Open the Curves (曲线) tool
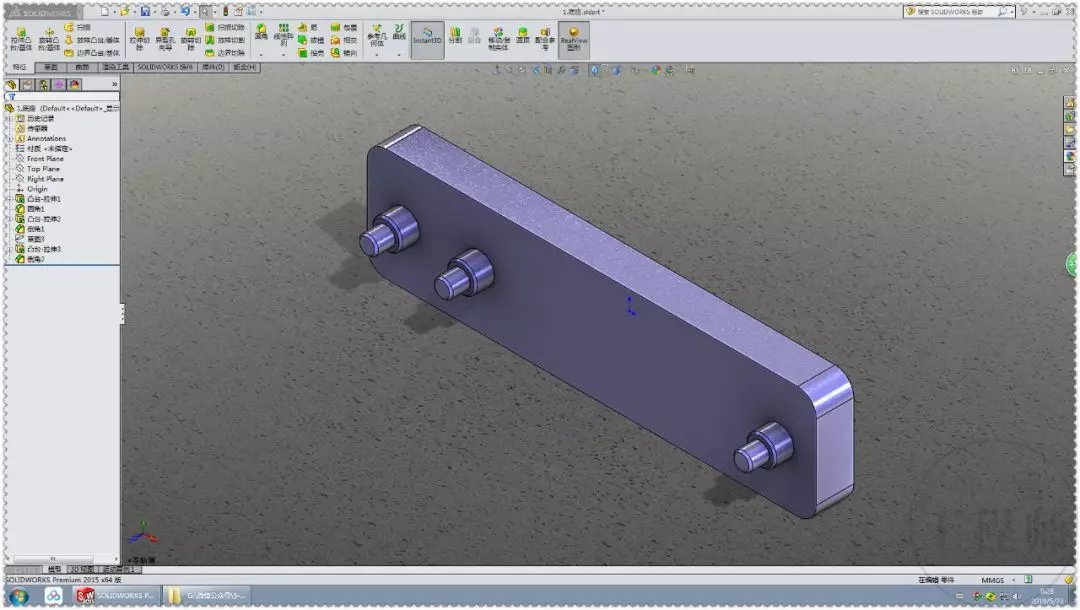1080x610 pixels. [x=399, y=32]
